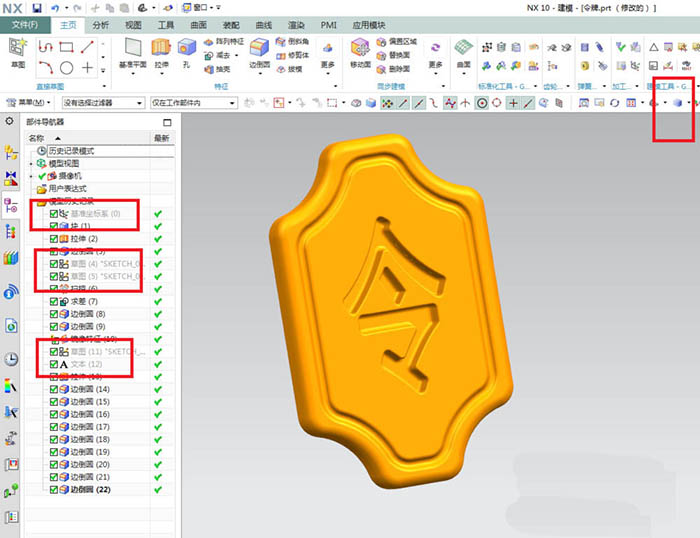700x538 pixels.
Task: Click the 删除面 Delete Face button
Action: click(x=393, y=69)
